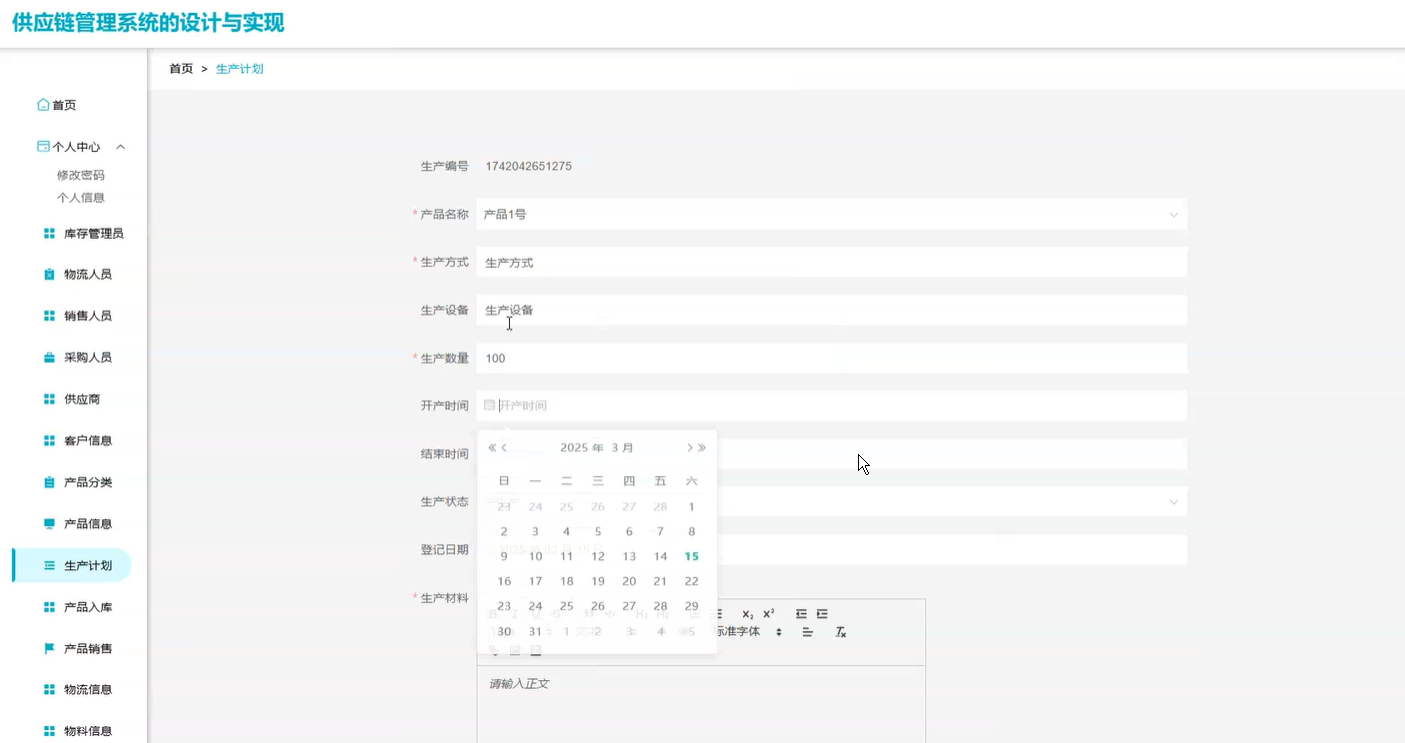
Task: Go to previous month in calendar
Action: click(x=504, y=448)
